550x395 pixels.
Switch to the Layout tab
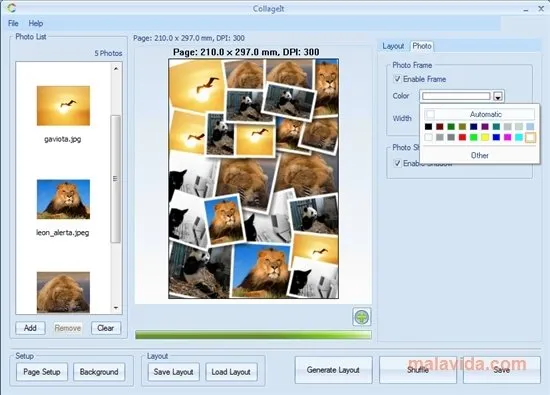point(393,46)
